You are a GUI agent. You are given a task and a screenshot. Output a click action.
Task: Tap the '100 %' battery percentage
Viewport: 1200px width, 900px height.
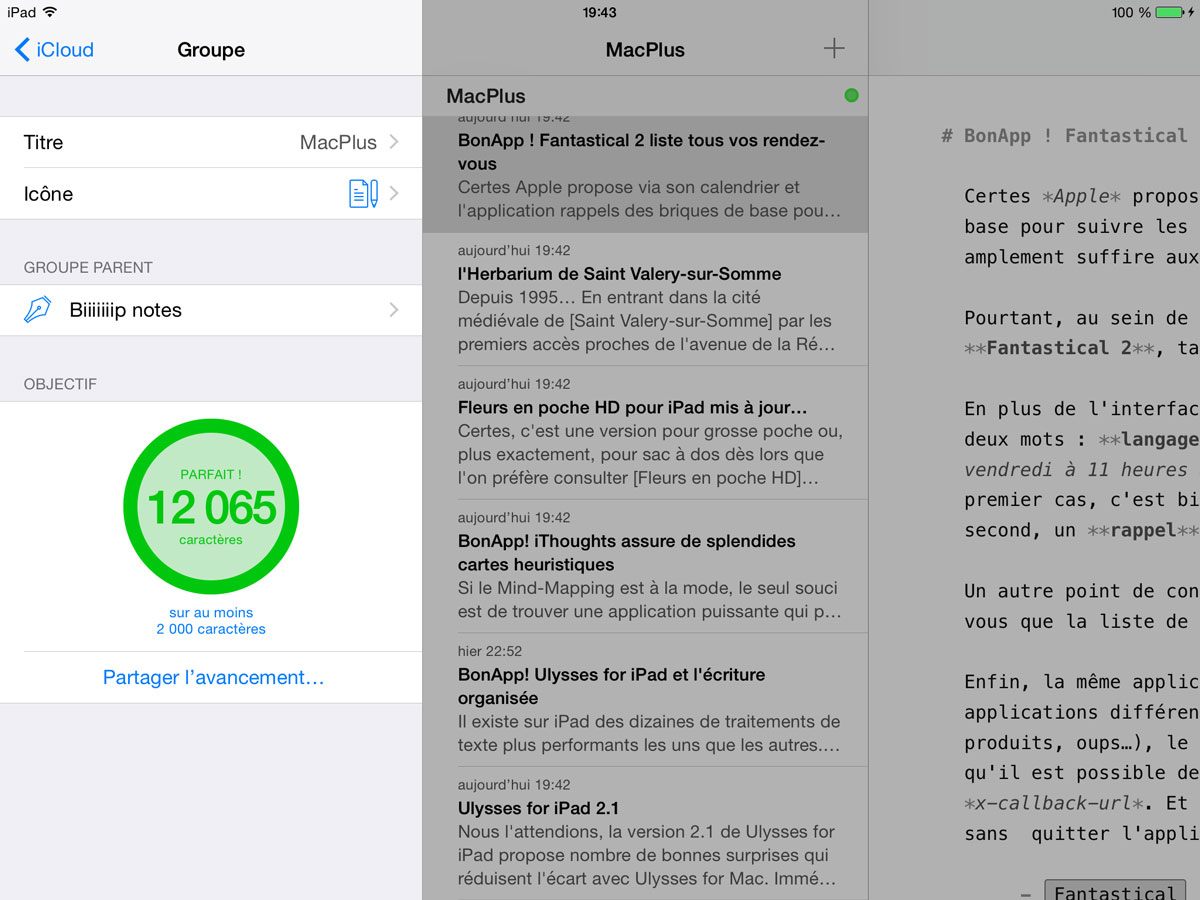[1131, 12]
